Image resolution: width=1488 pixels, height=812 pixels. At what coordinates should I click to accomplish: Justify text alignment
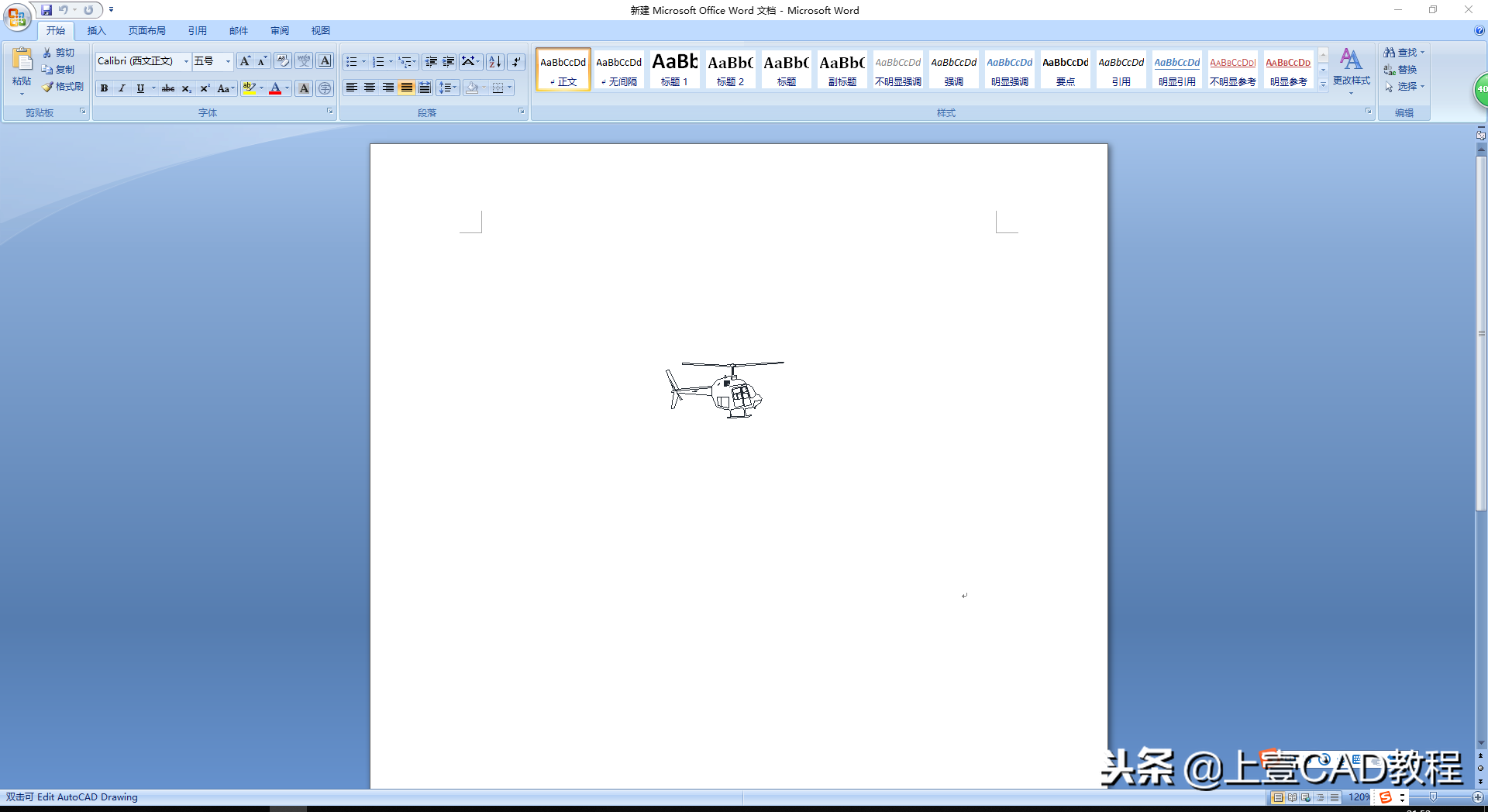click(x=406, y=88)
